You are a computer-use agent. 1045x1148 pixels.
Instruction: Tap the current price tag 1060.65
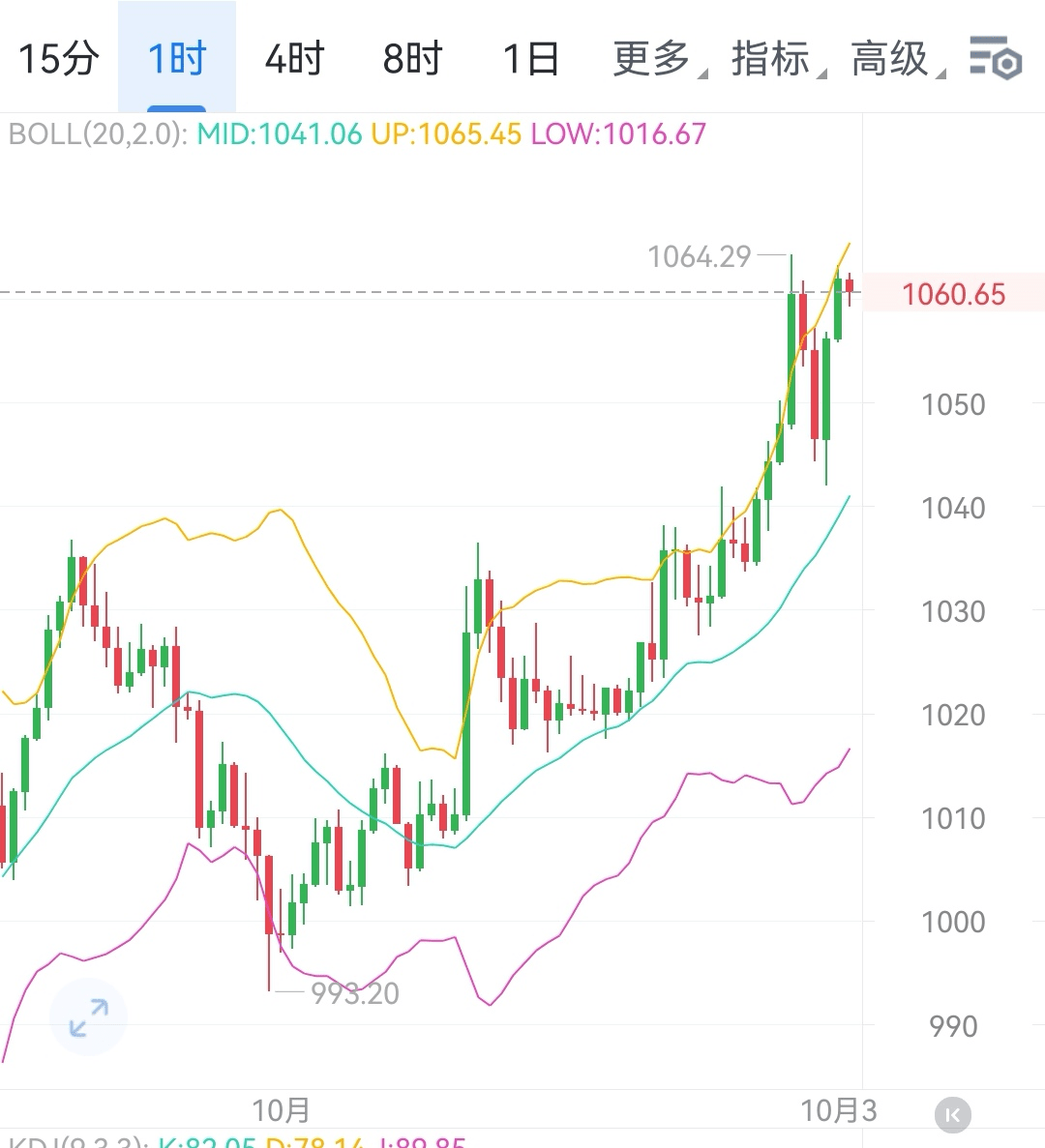pos(953,294)
